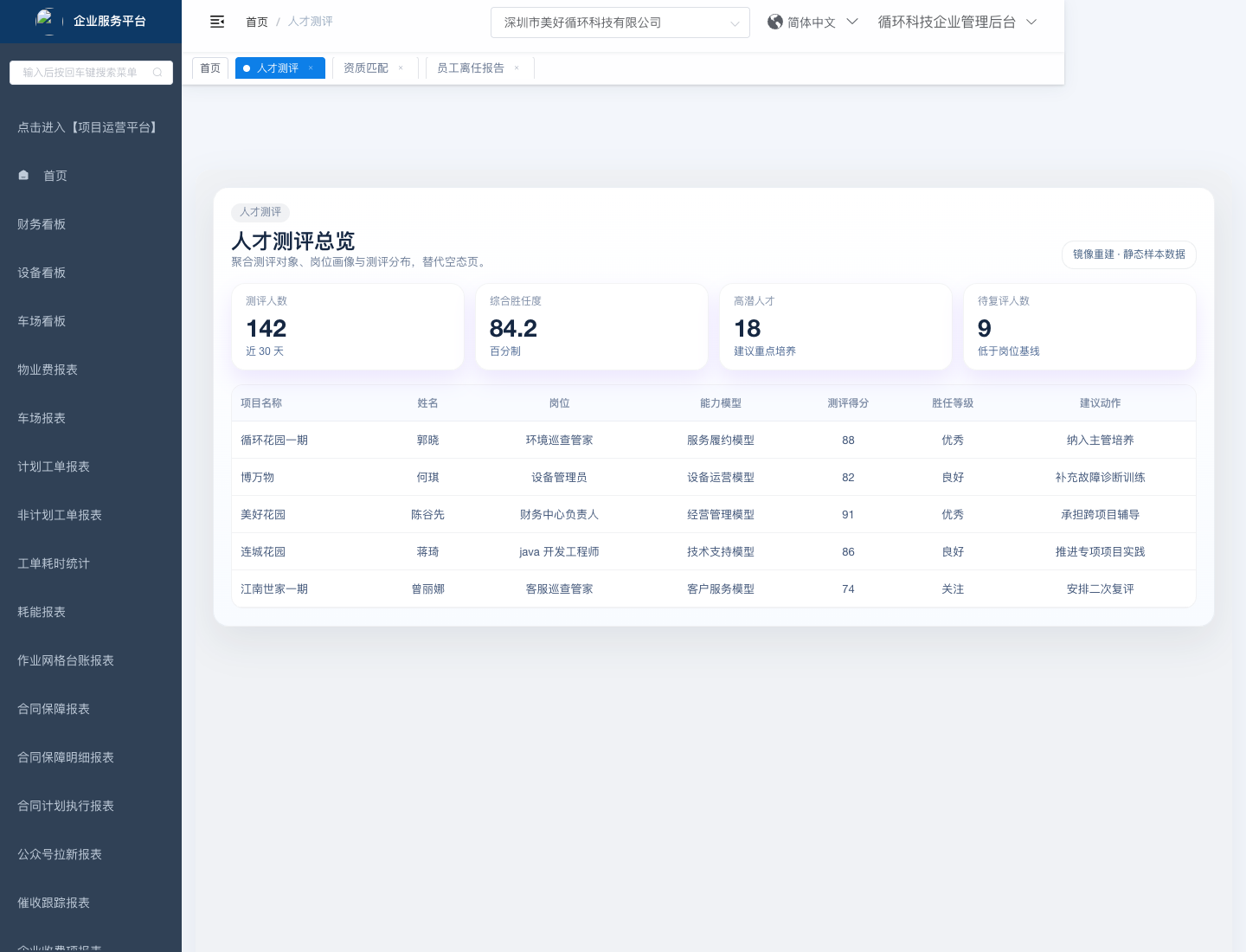The height and width of the screenshot is (952, 1246).
Task: Click the globe language icon
Action: tap(775, 22)
